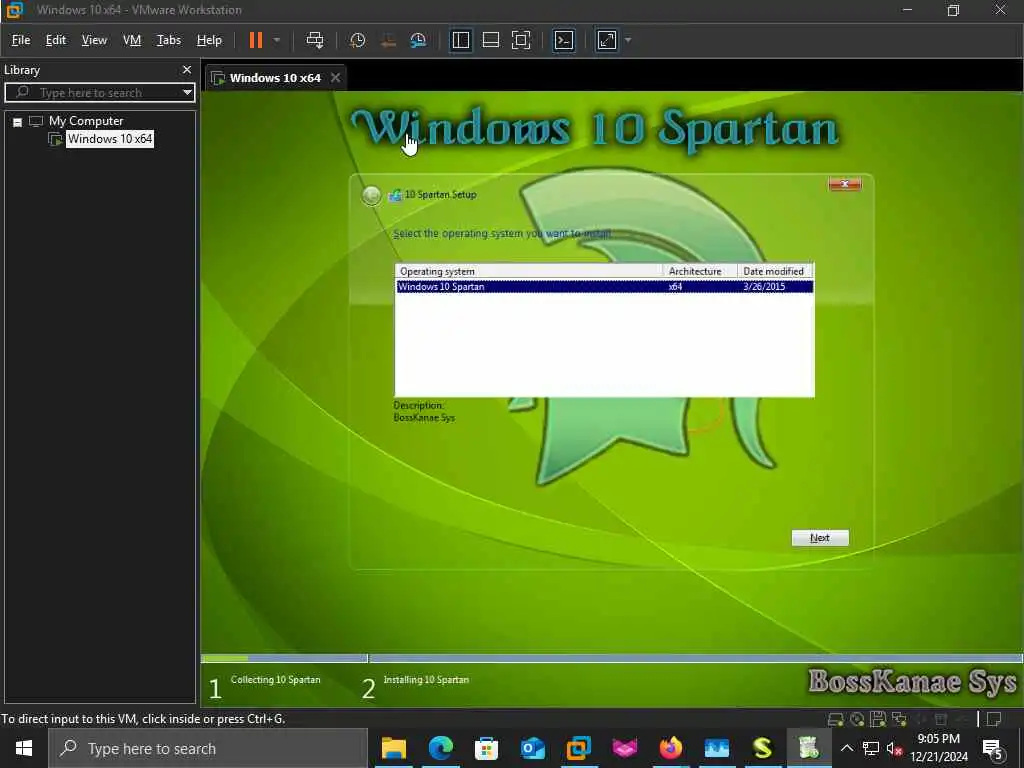Open File Explorer from the taskbar

coord(394,748)
